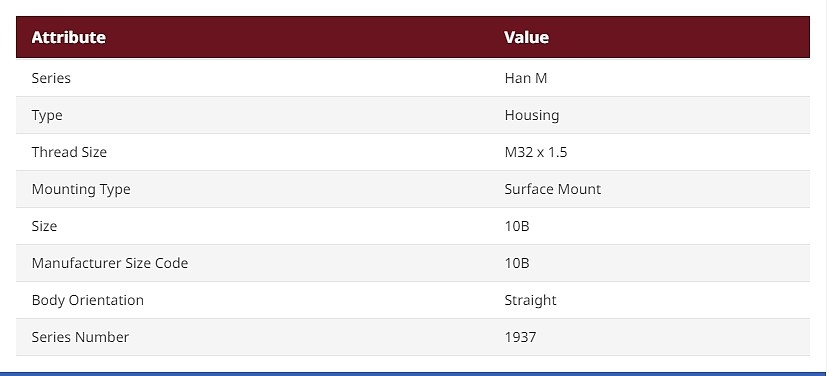Select the Series Number label
Screen dimensions: 827x376
coord(80,337)
